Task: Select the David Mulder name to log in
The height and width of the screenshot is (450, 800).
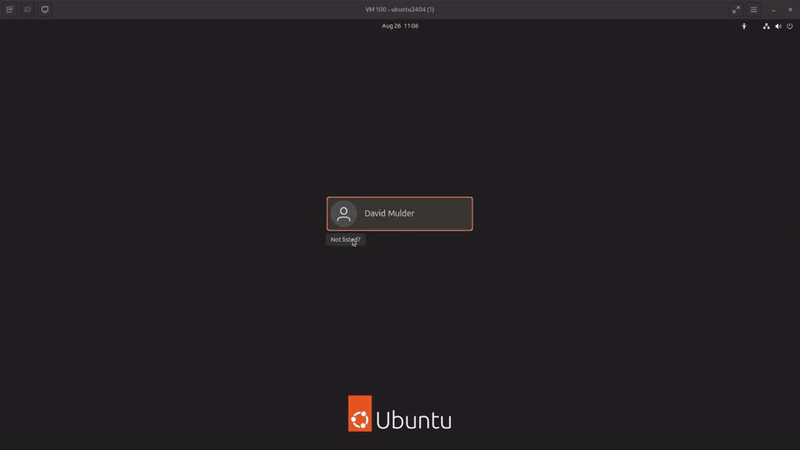Action: point(389,214)
